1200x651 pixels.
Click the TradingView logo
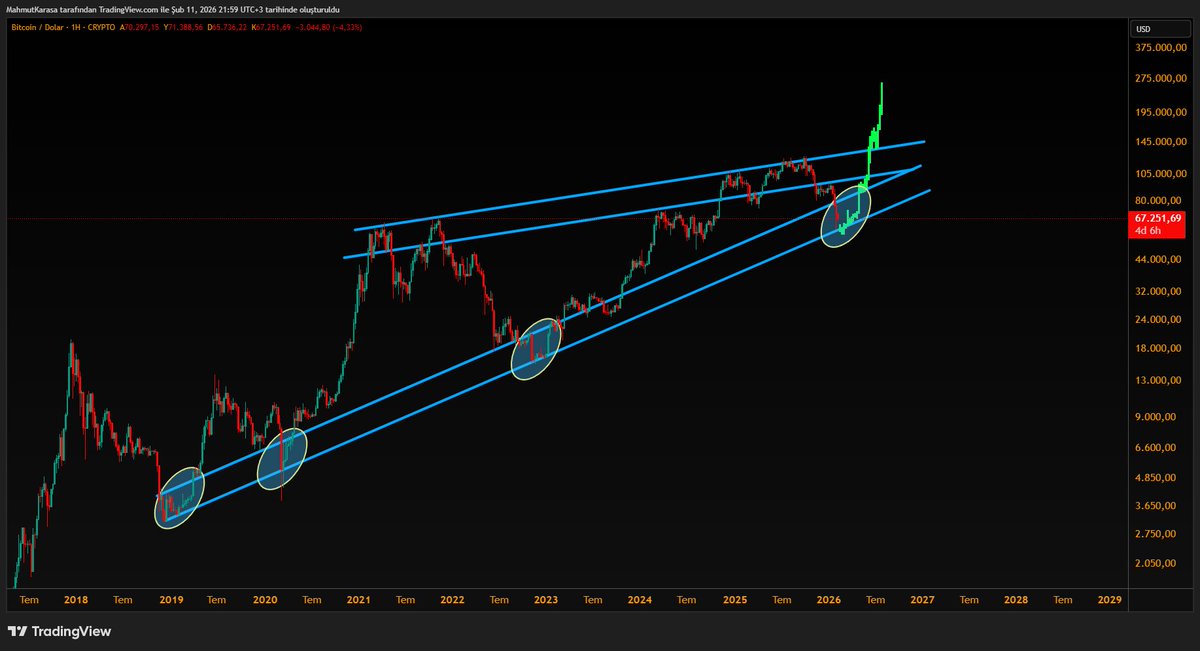point(59,631)
